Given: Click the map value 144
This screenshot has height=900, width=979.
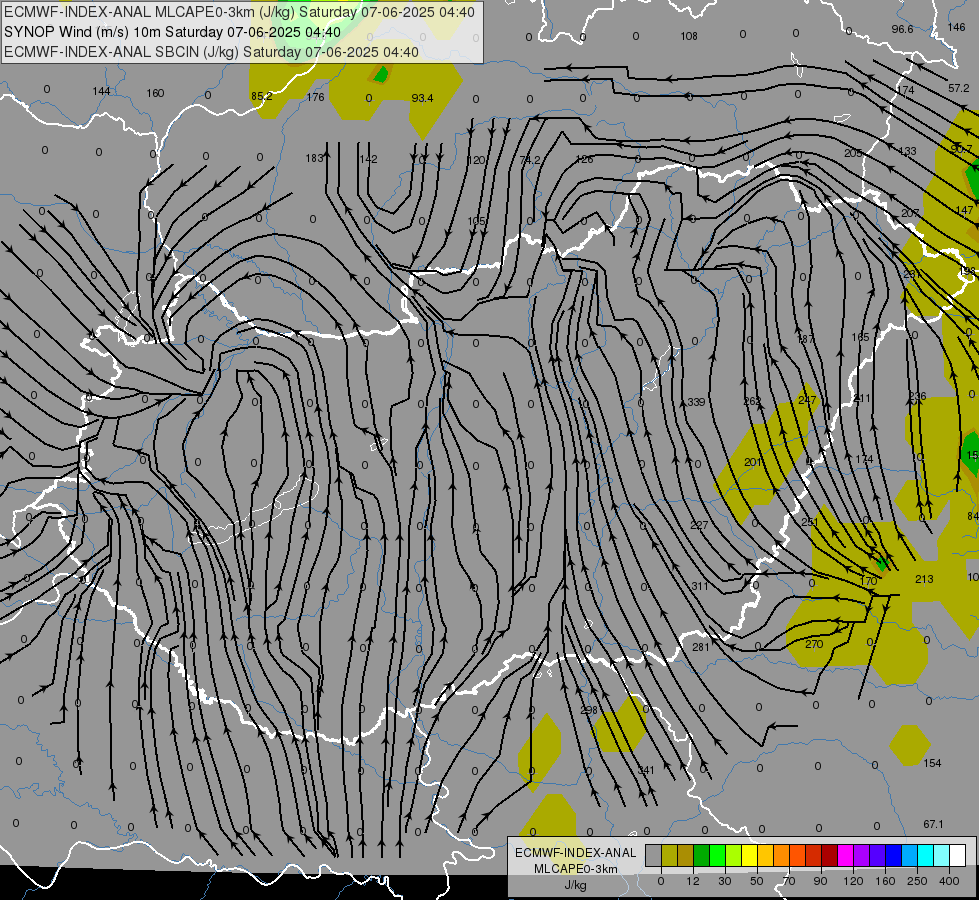Looking at the screenshot, I should coord(101,91).
